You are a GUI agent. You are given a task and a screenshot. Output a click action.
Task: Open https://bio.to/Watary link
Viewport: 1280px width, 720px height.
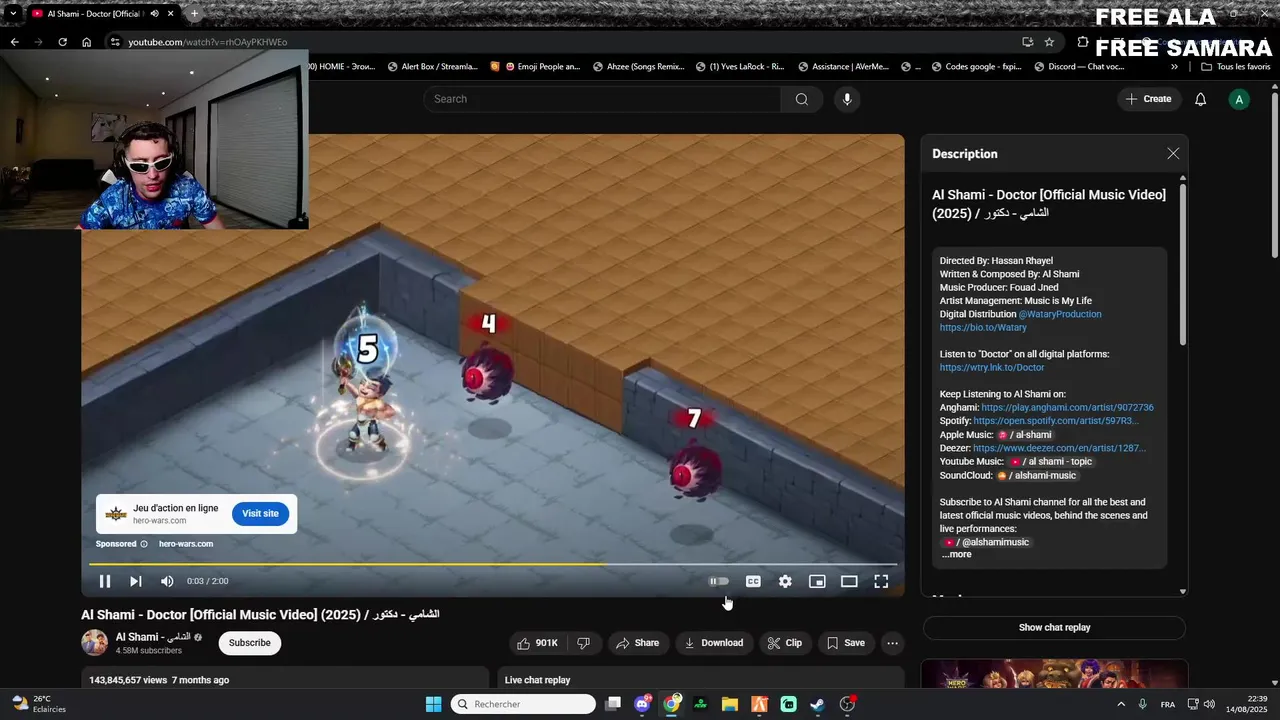tap(983, 327)
